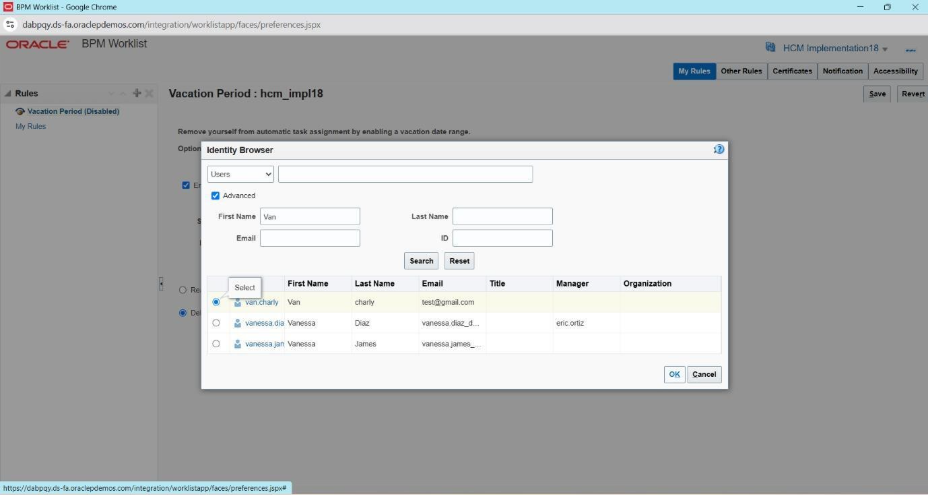The image size is (928, 495).
Task: Click the delete rule X icon
Action: tap(149, 93)
